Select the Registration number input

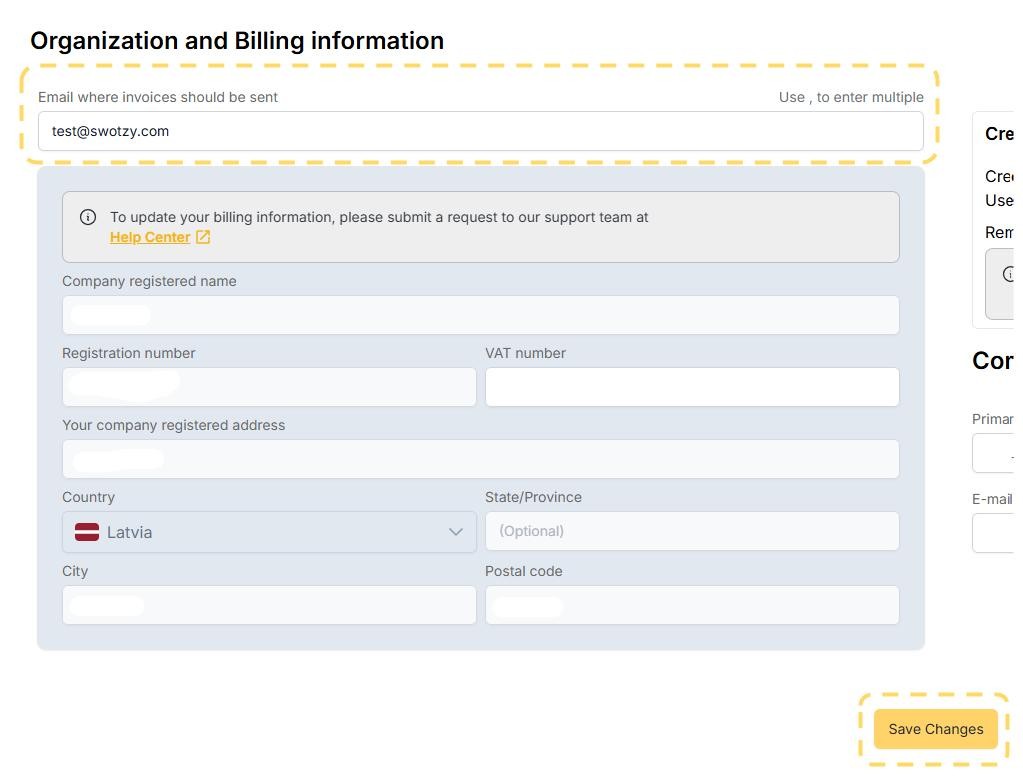(269, 387)
